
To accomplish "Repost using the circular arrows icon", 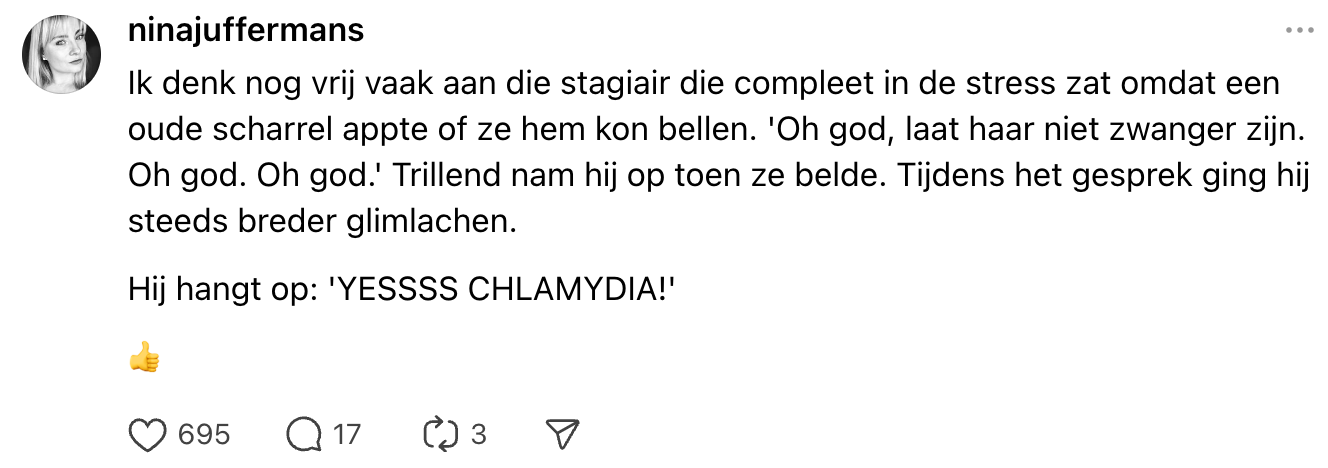I will pos(440,434).
